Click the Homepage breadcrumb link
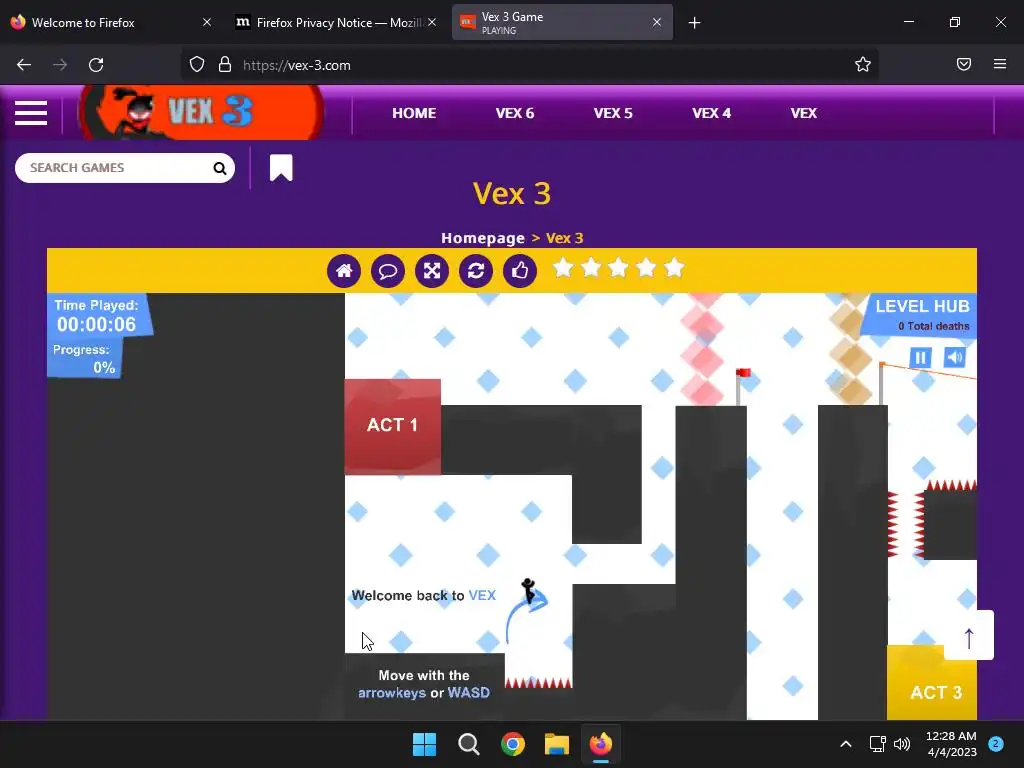Screen dimensions: 1024x768 coord(483,238)
